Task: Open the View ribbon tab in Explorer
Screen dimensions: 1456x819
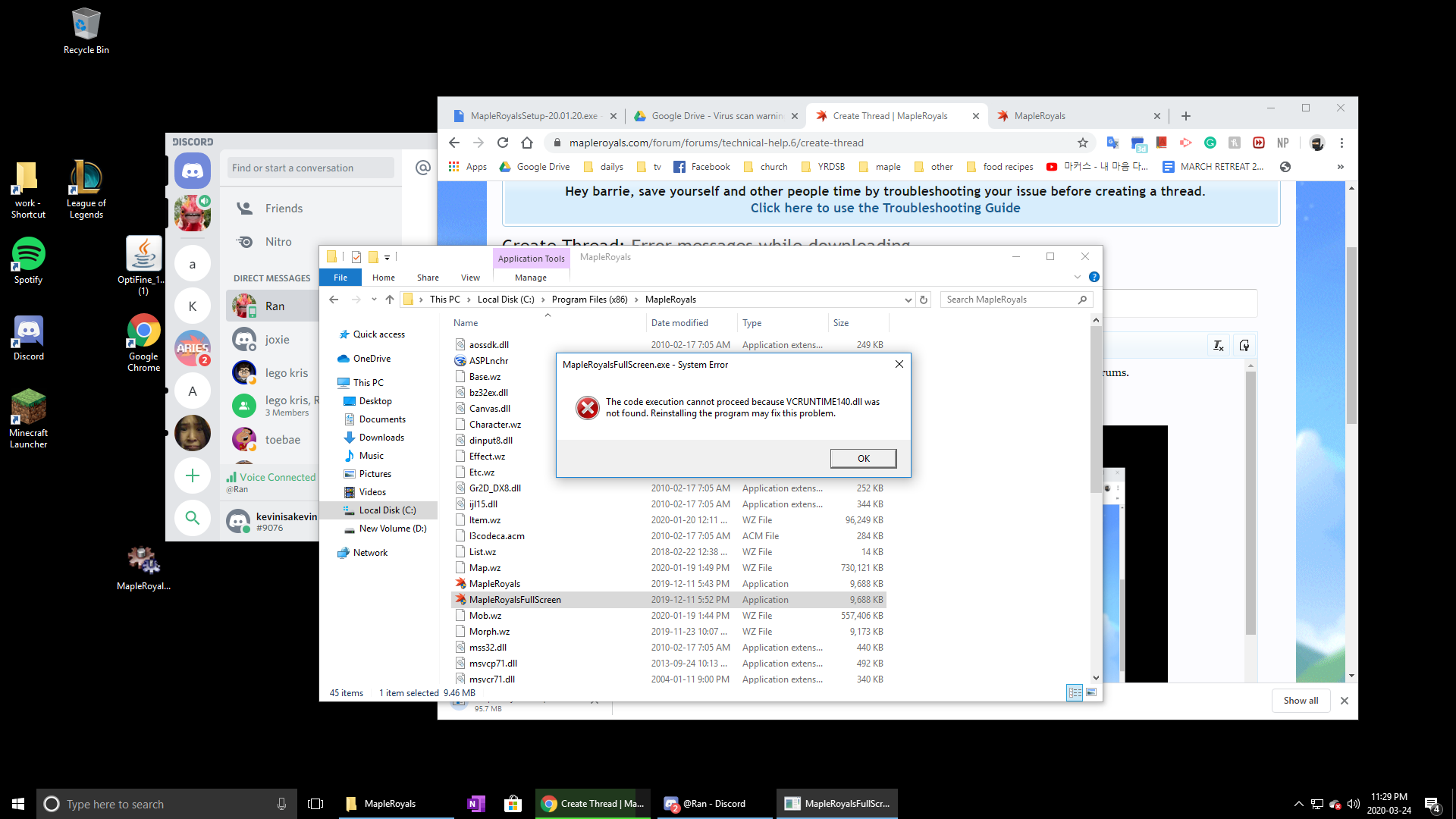Action: (470, 278)
